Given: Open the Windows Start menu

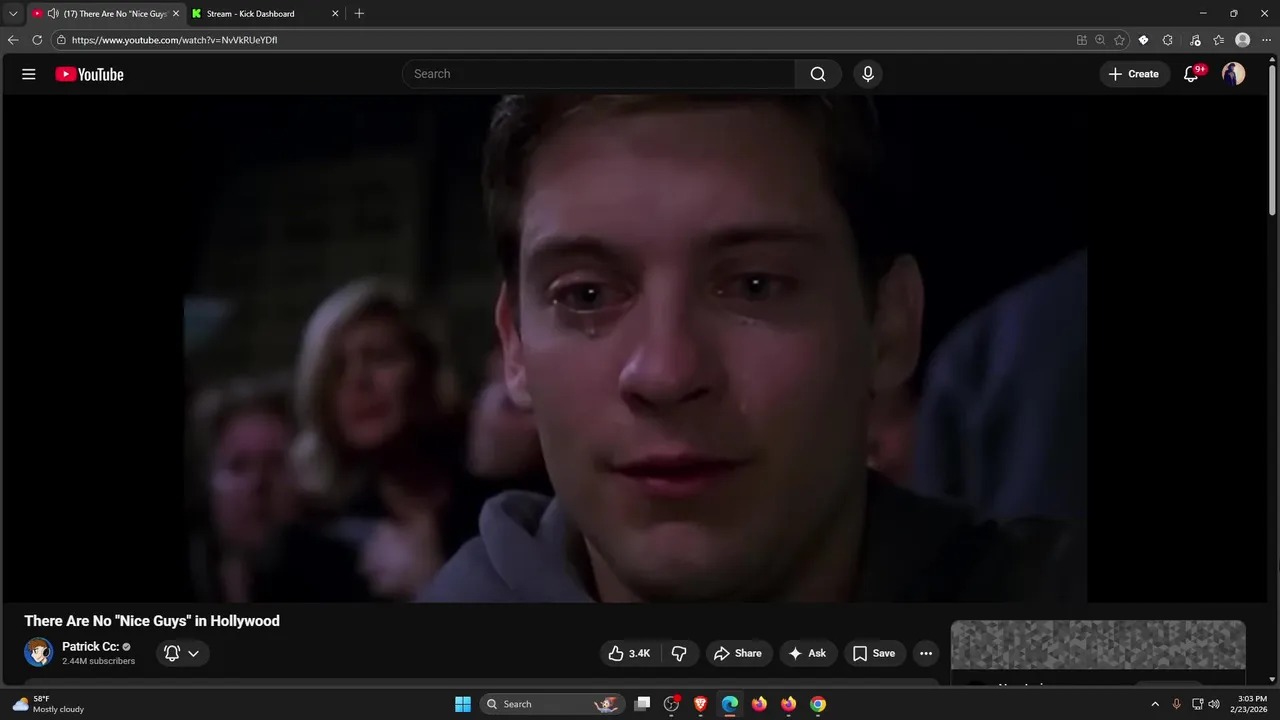Looking at the screenshot, I should click(463, 704).
